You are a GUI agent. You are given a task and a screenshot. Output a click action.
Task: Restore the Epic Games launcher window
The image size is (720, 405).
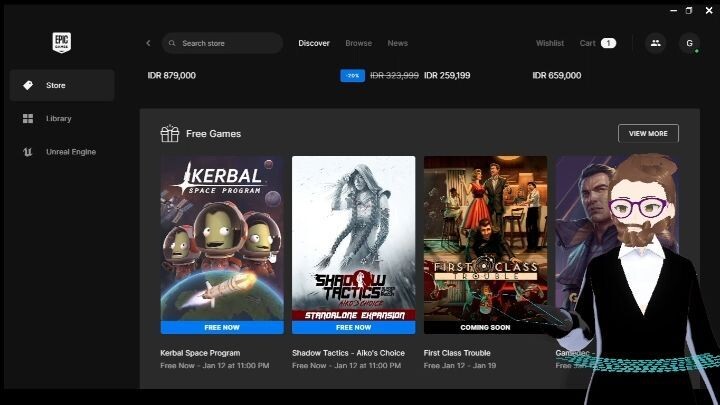click(689, 11)
